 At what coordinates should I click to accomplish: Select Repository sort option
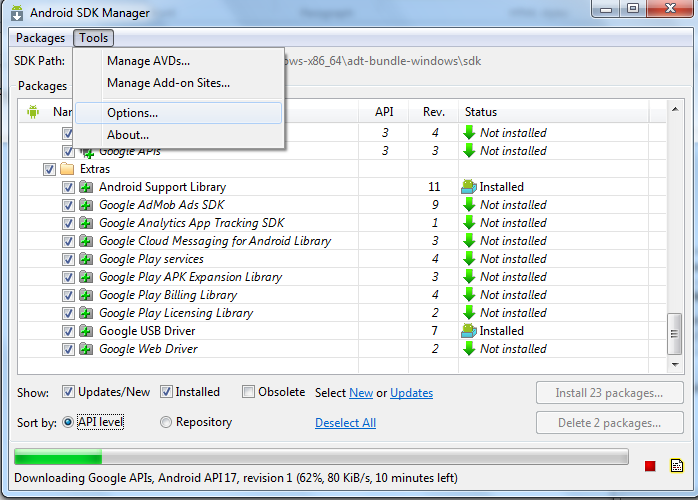pos(166,422)
